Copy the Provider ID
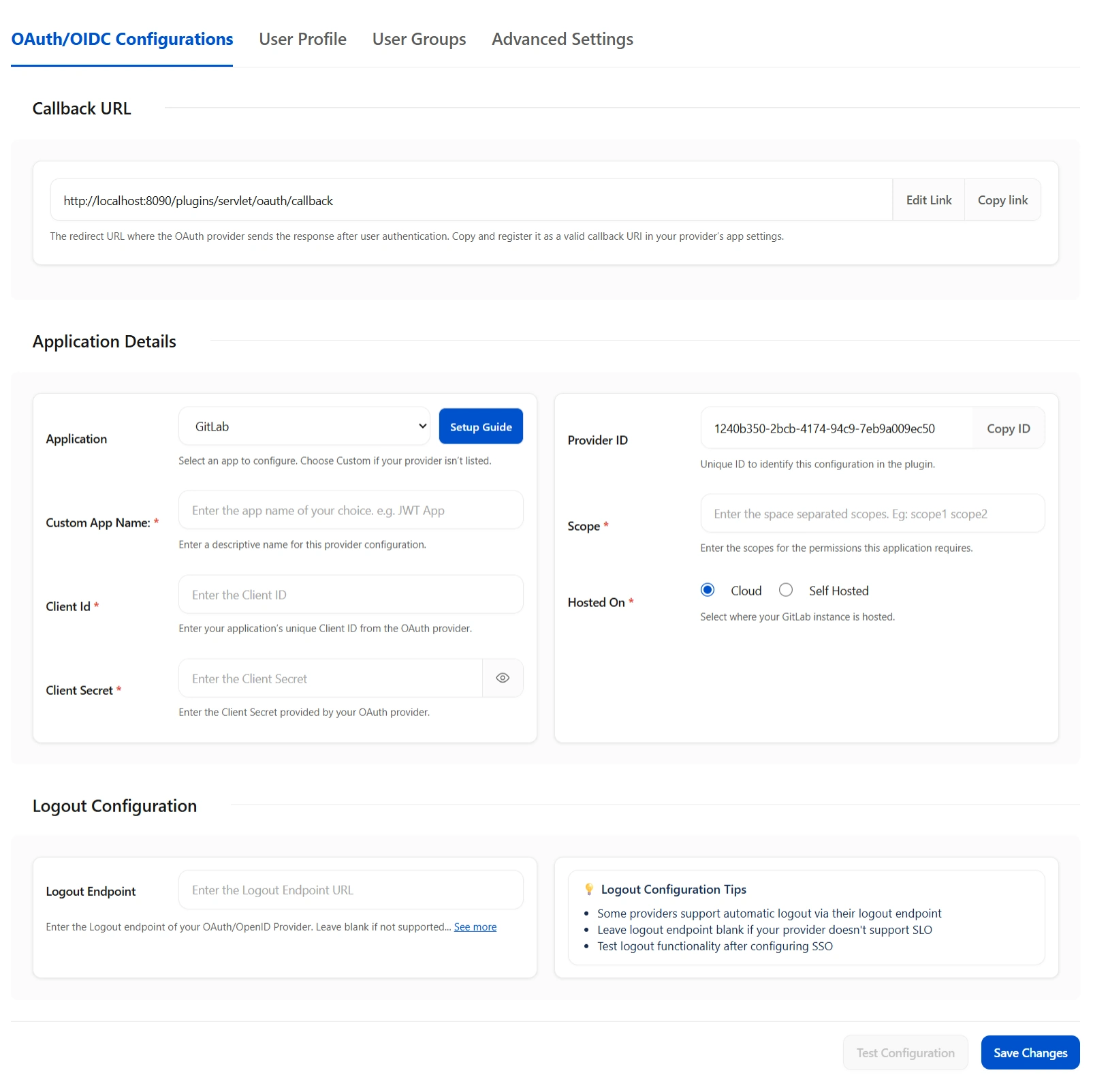1093x1092 pixels. (1008, 428)
